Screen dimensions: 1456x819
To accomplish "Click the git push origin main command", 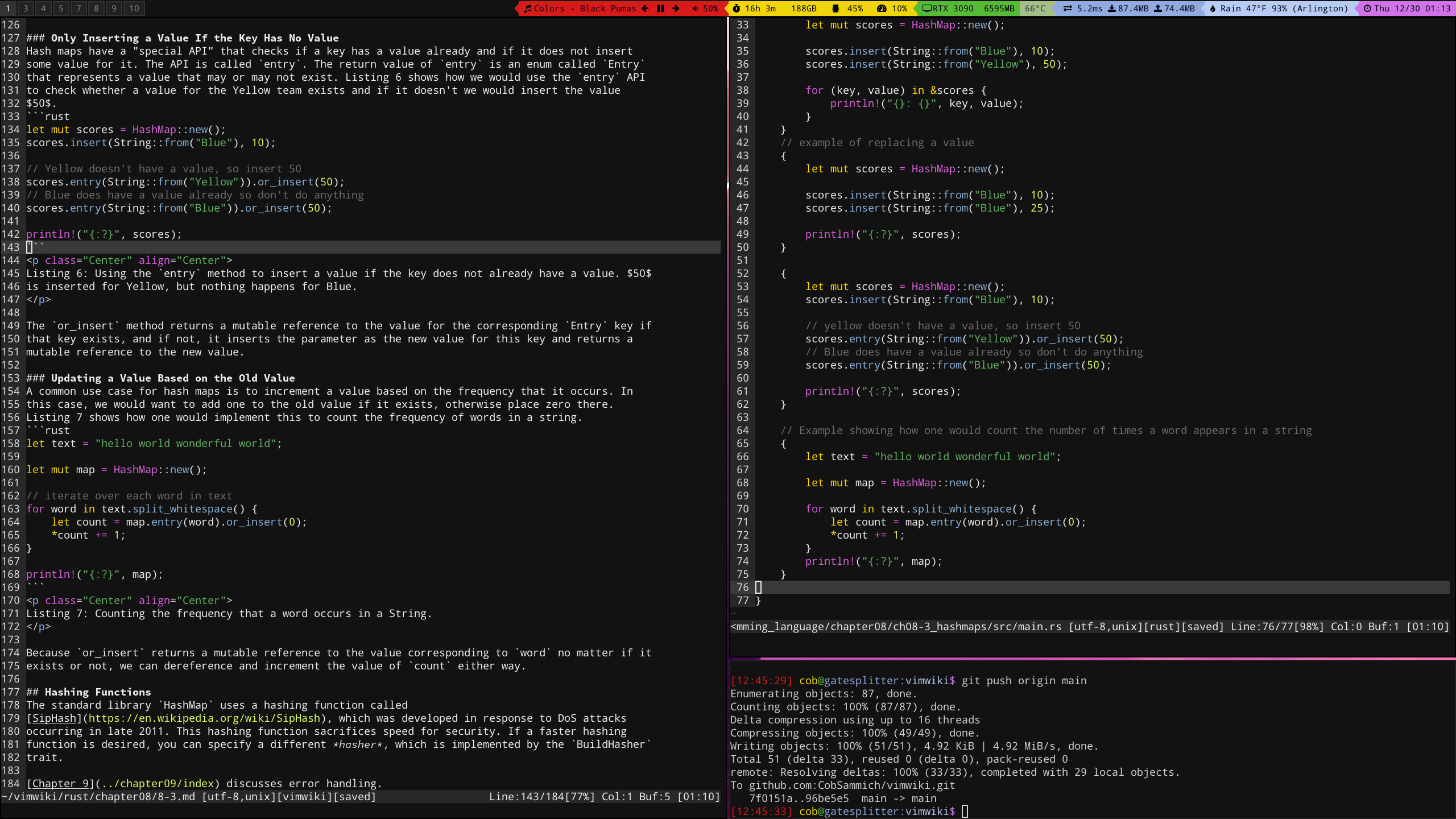I will pos(1024,681).
